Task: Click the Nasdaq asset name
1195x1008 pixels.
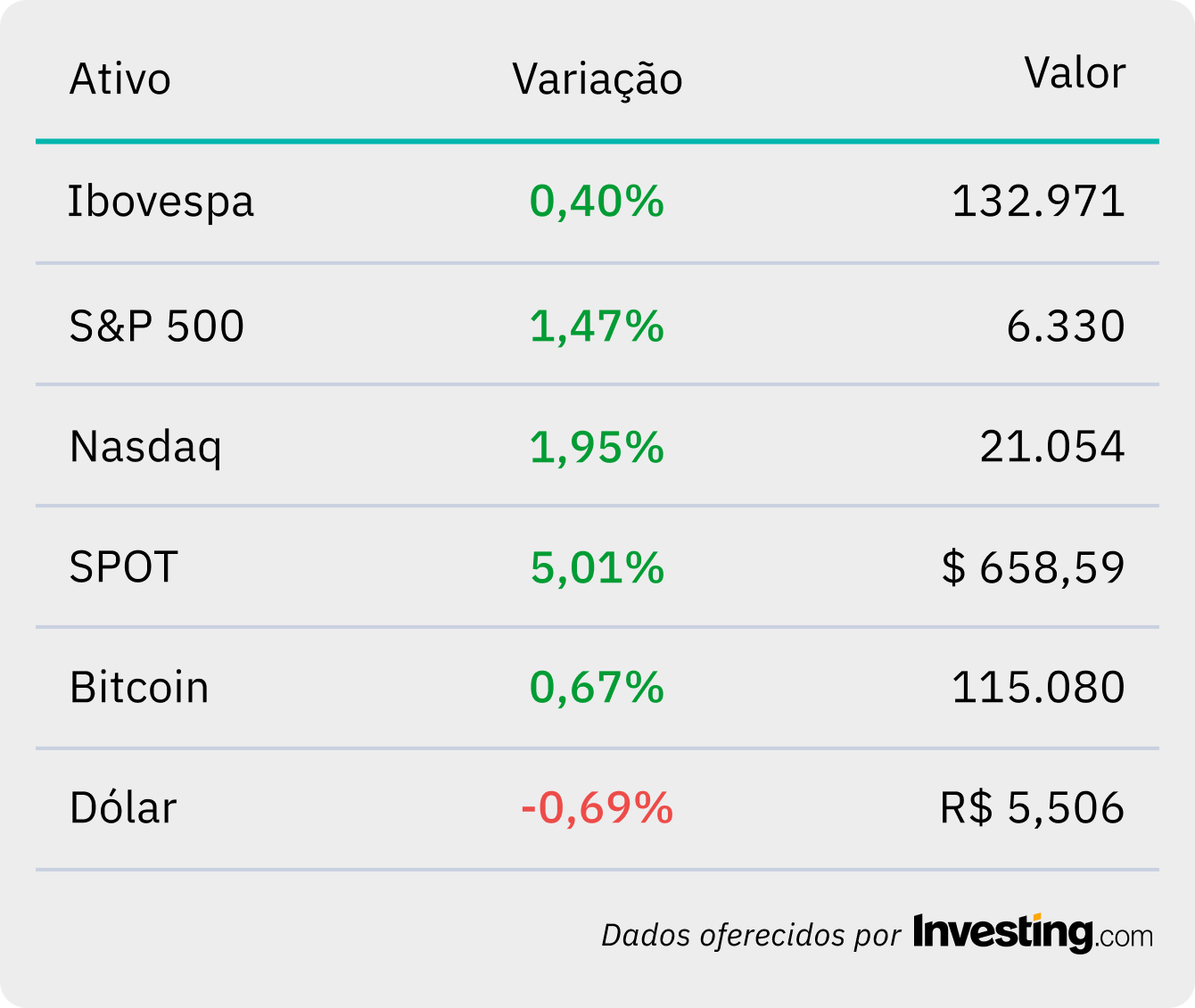Action: [x=145, y=446]
